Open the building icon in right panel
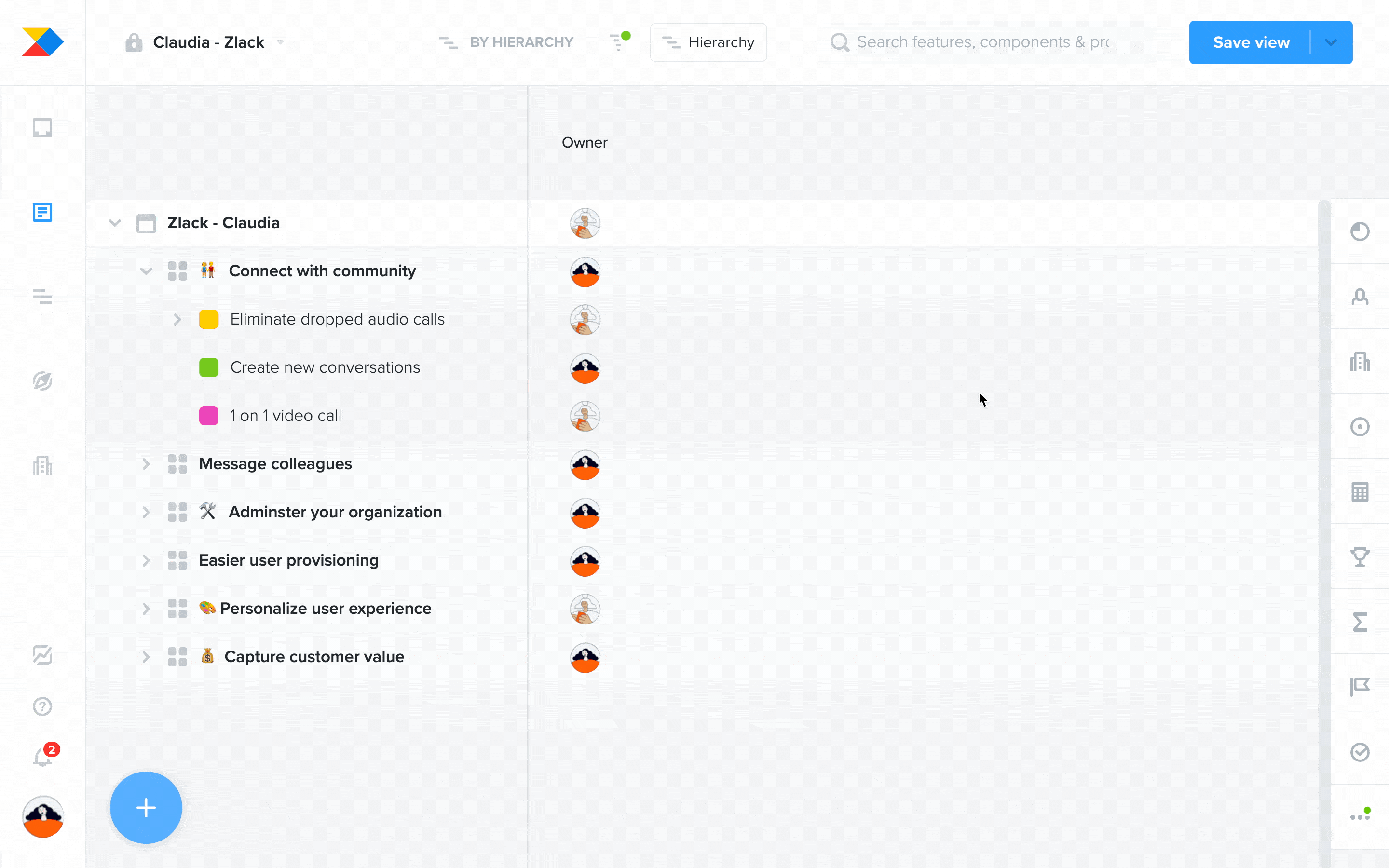The width and height of the screenshot is (1389, 868). coord(1360,362)
